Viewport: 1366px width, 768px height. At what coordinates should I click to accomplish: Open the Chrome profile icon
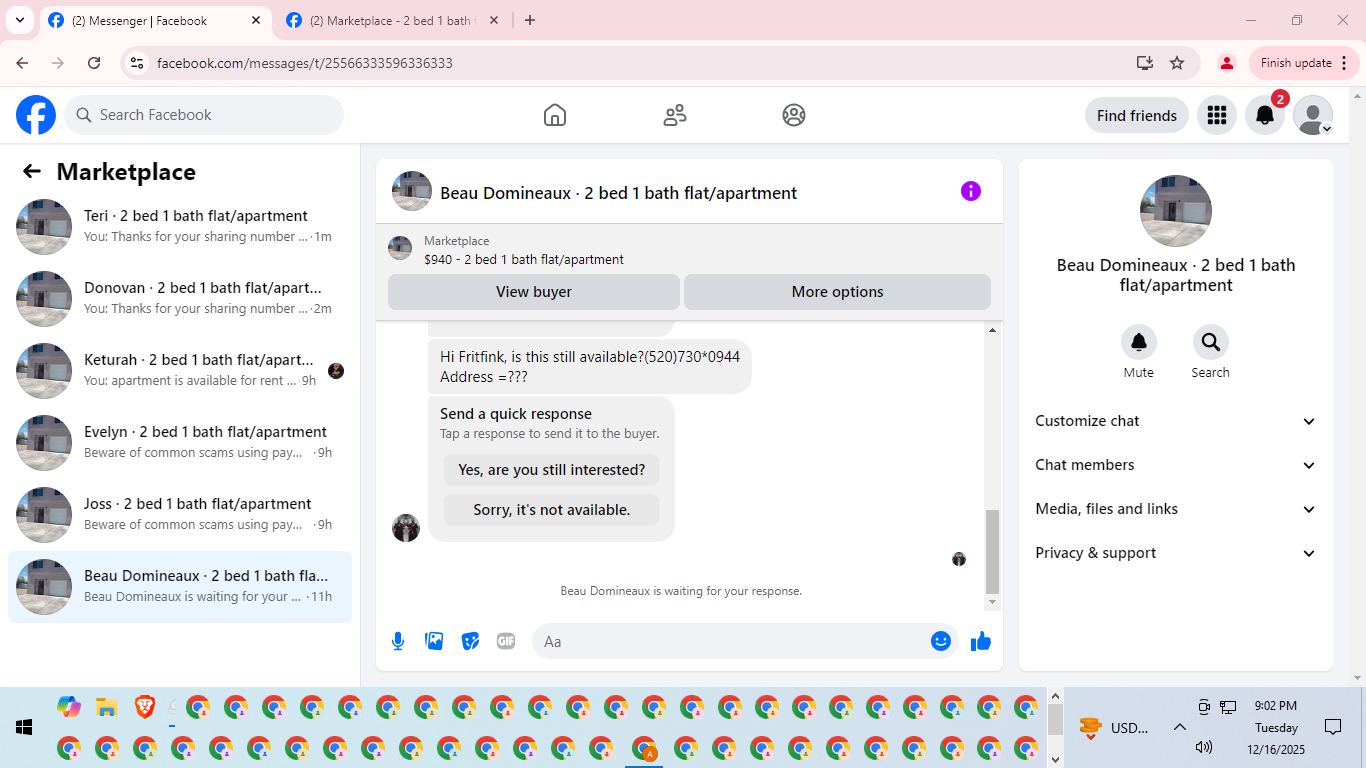click(1227, 63)
